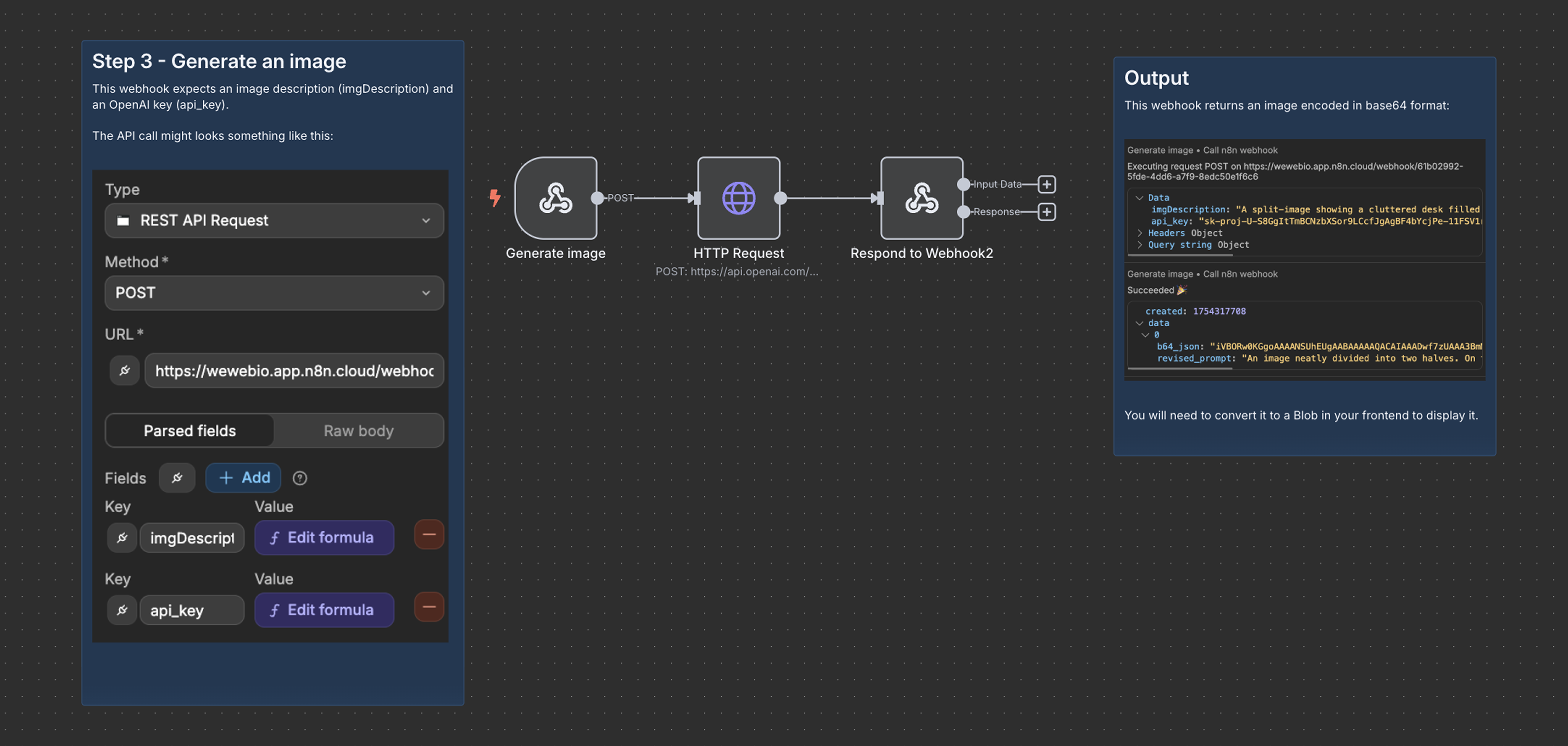Click plug icon beside imgDescription key
The width and height of the screenshot is (1568, 746).
122,537
